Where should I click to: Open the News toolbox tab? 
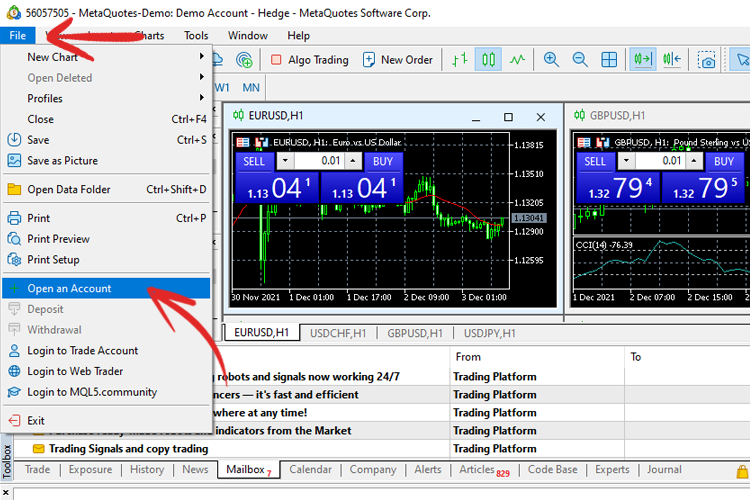[195, 469]
